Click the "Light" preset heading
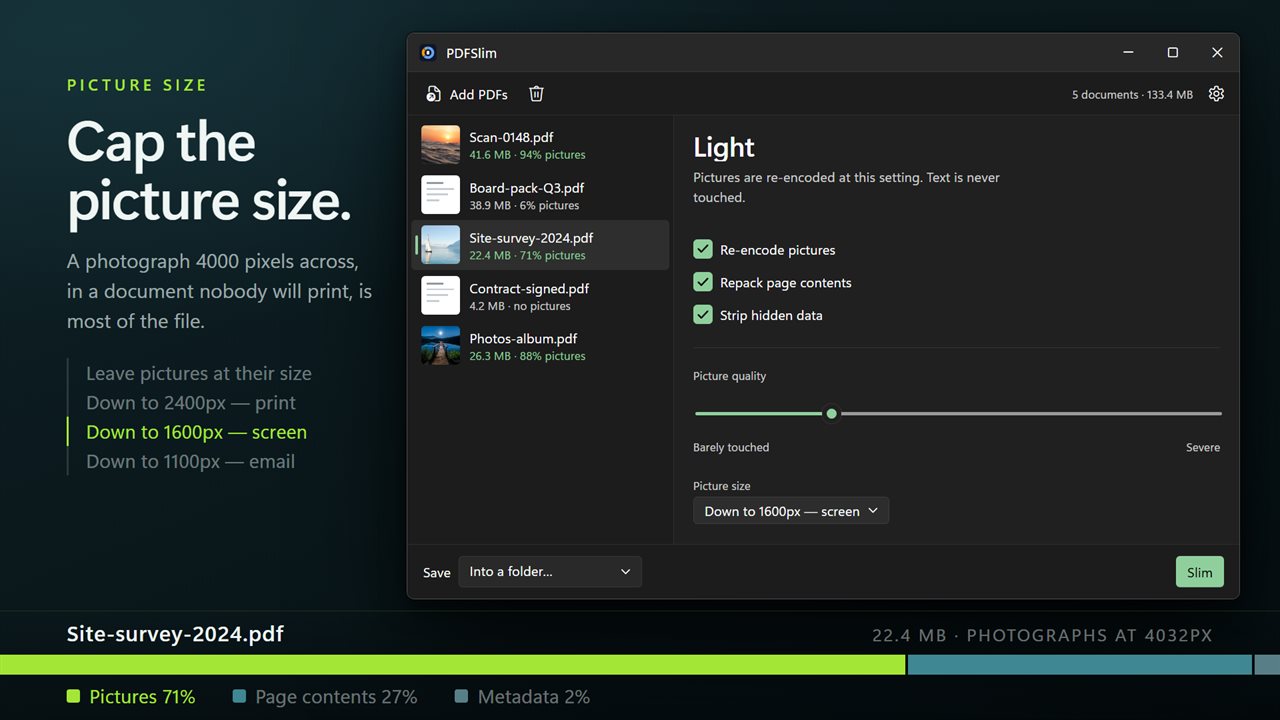This screenshot has width=1280, height=720. 724,148
